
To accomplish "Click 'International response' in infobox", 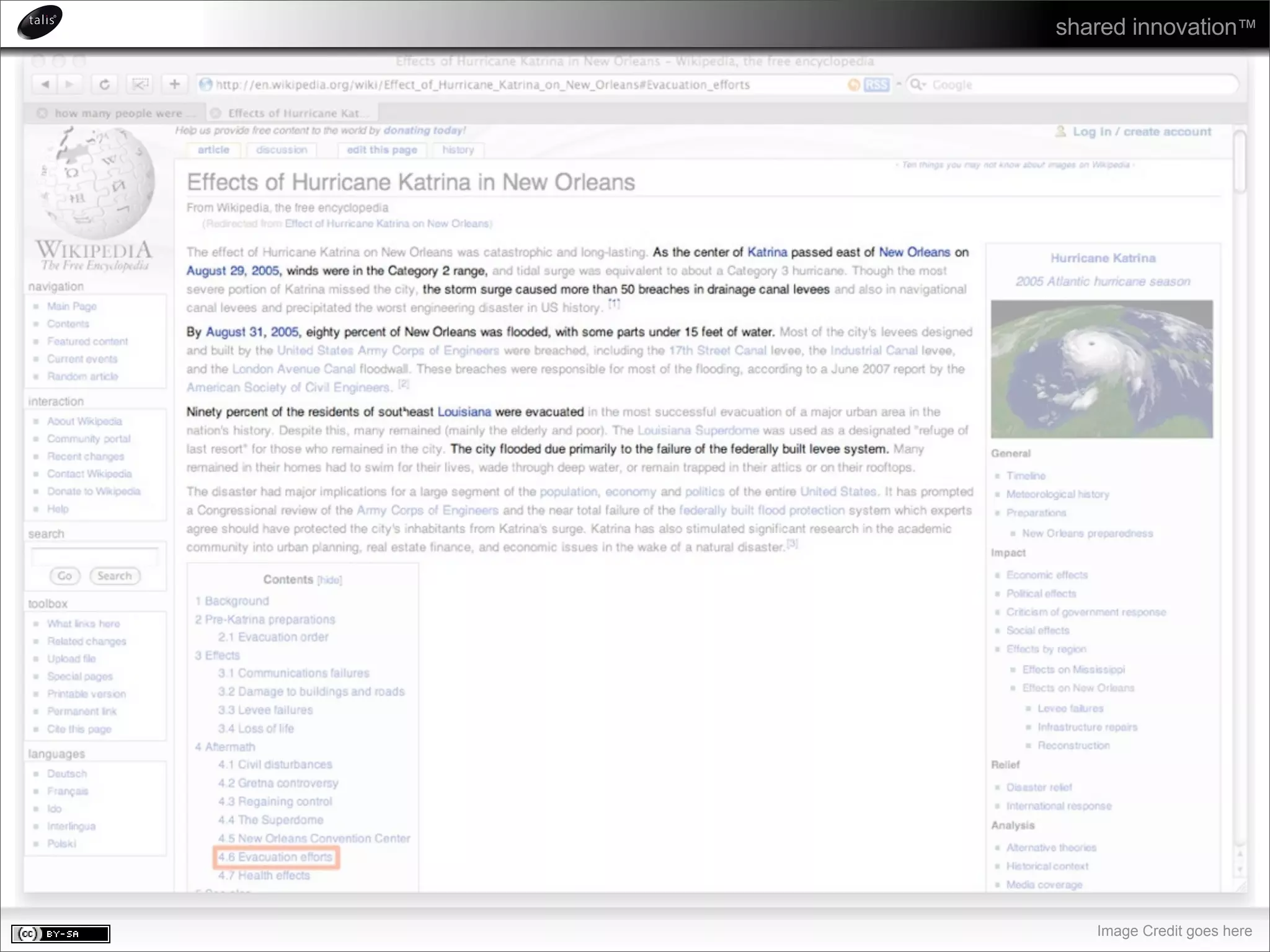I will [1059, 806].
